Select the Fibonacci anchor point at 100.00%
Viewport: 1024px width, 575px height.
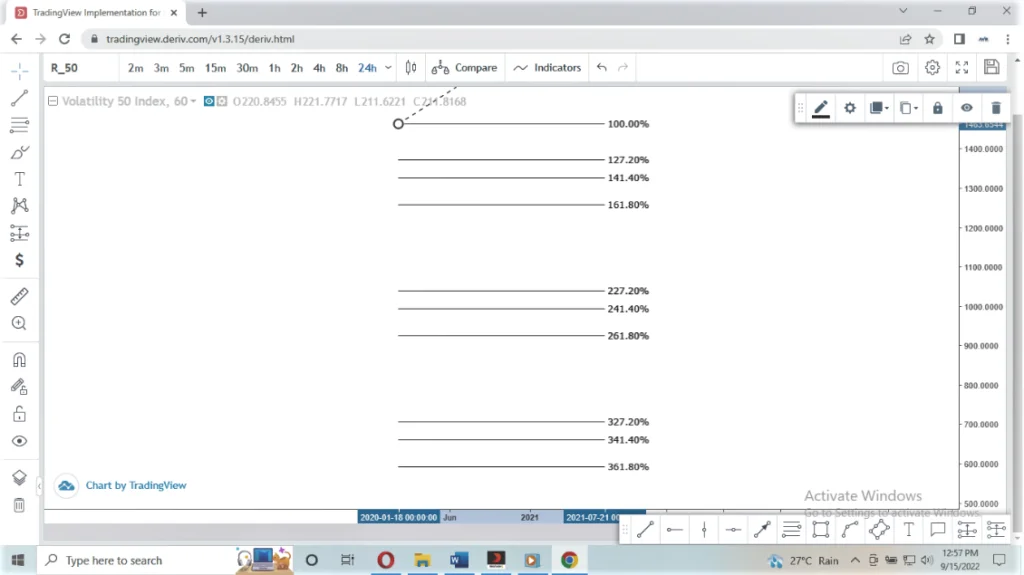pyautogui.click(x=398, y=123)
